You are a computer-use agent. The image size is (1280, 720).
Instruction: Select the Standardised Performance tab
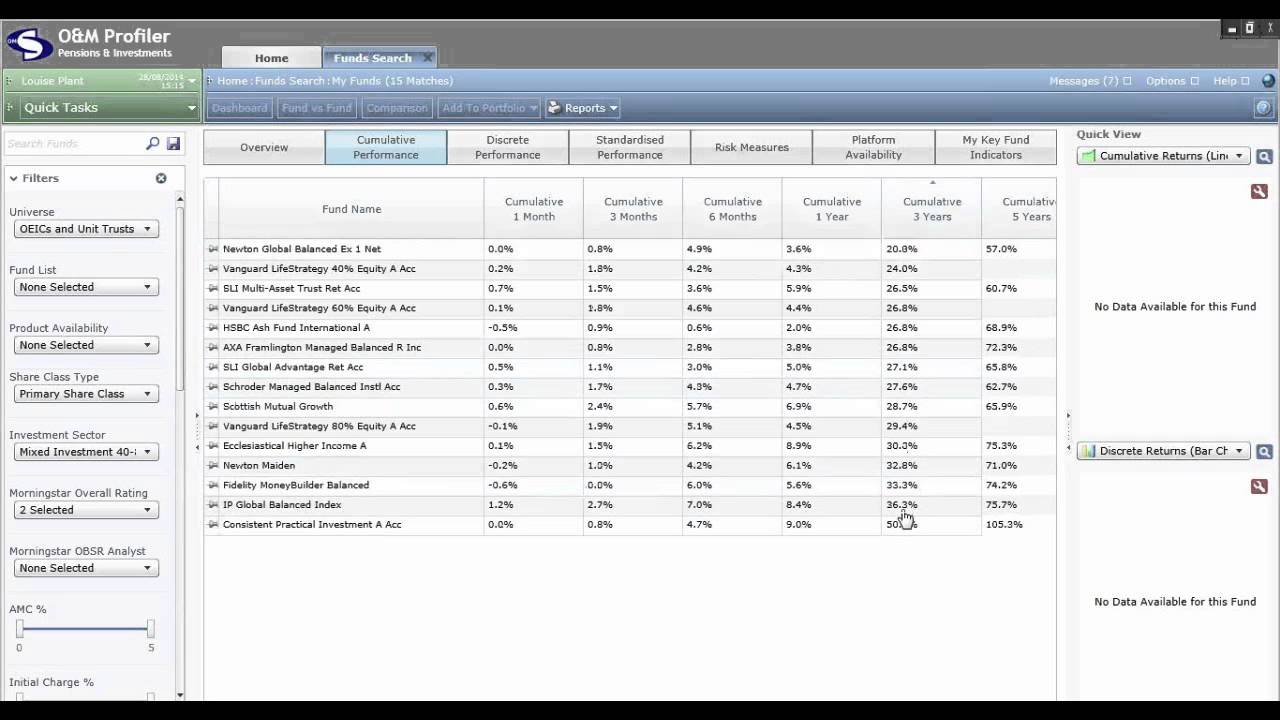point(629,147)
